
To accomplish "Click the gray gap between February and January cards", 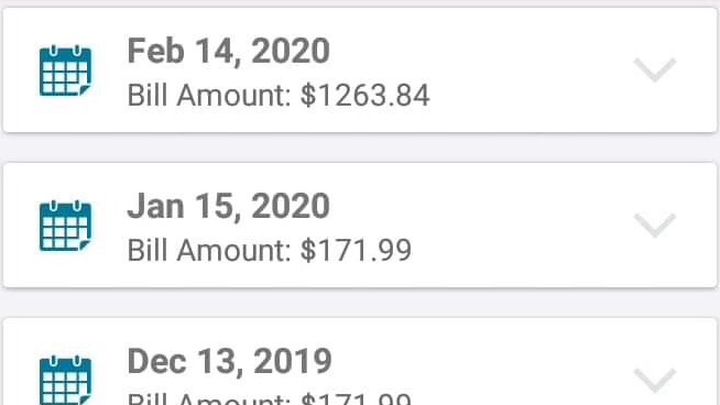I will pyautogui.click(x=360, y=147).
